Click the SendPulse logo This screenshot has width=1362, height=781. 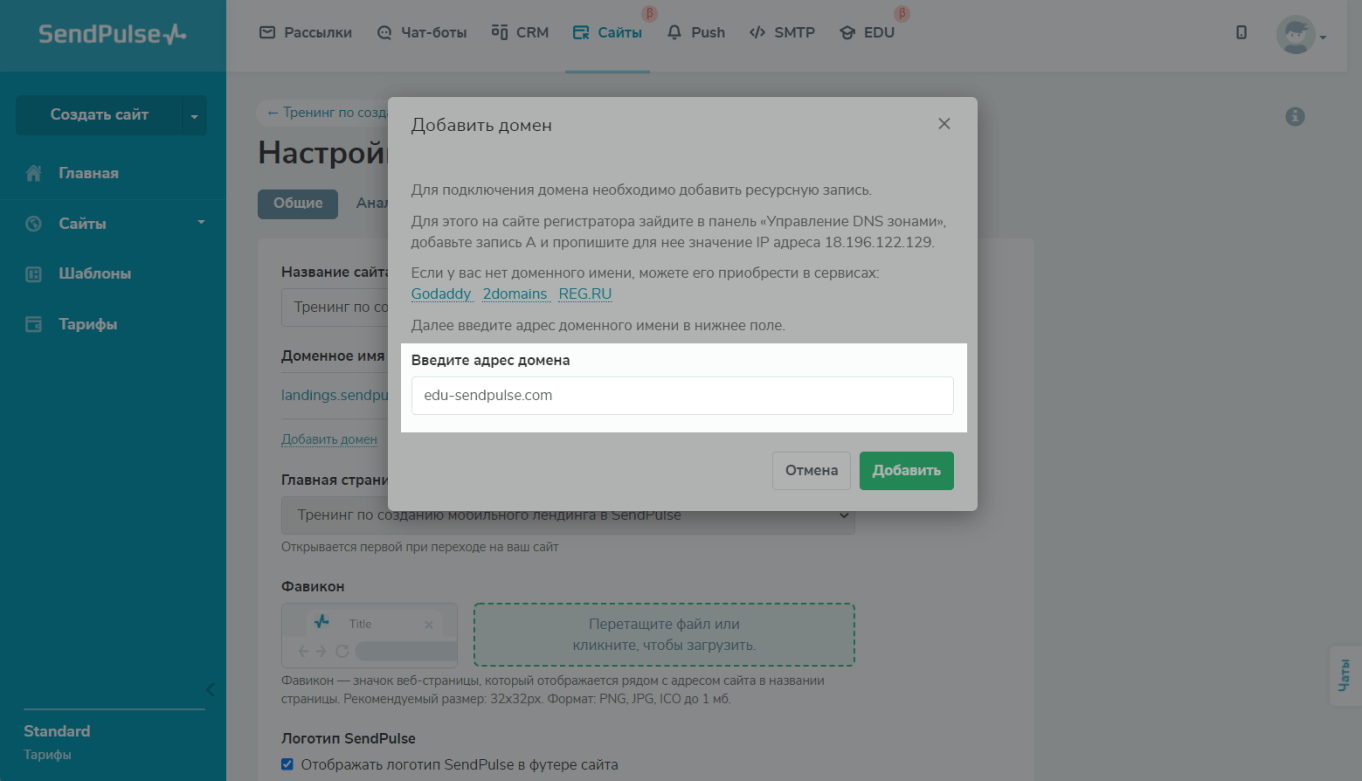[112, 34]
